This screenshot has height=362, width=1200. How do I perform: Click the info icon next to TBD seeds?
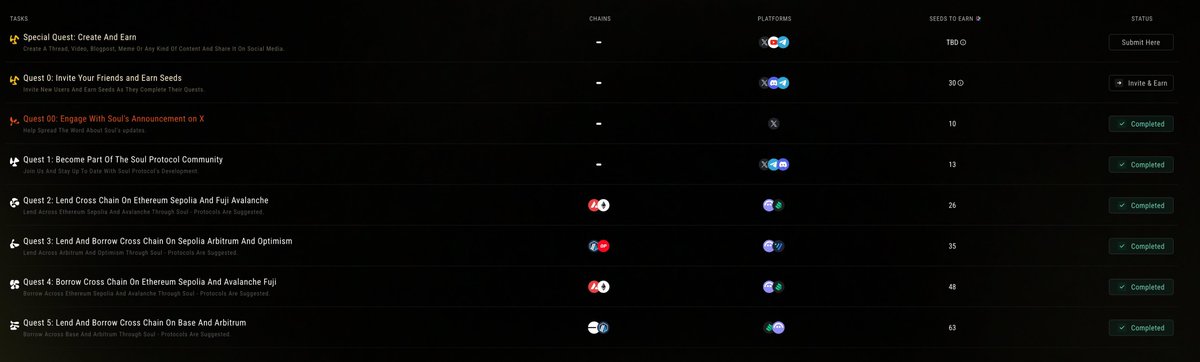point(963,42)
